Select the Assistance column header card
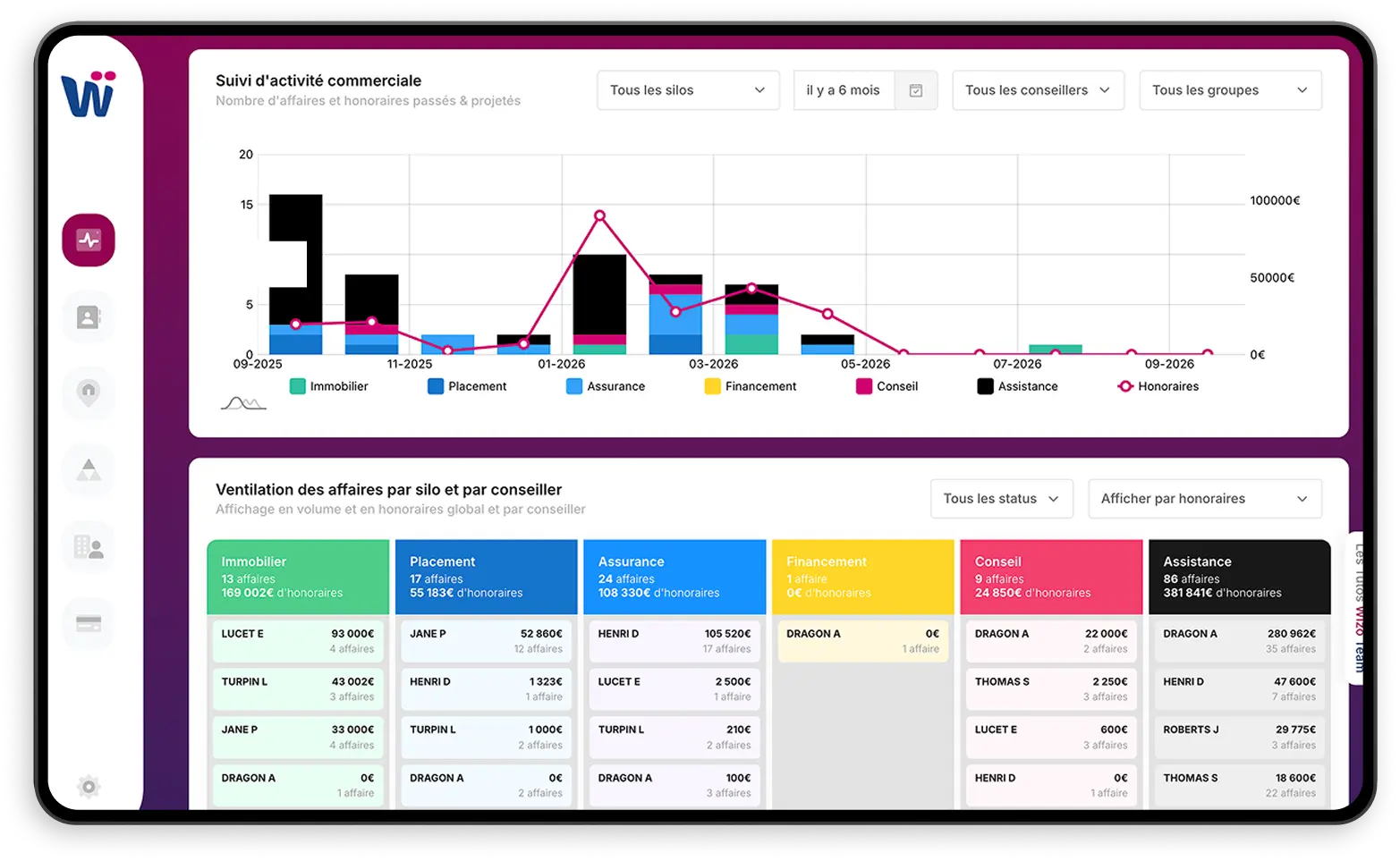 [x=1240, y=577]
